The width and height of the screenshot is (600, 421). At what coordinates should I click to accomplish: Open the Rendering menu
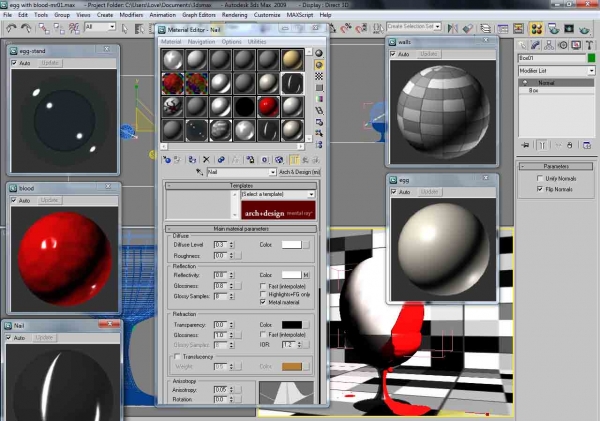pyautogui.click(x=235, y=15)
